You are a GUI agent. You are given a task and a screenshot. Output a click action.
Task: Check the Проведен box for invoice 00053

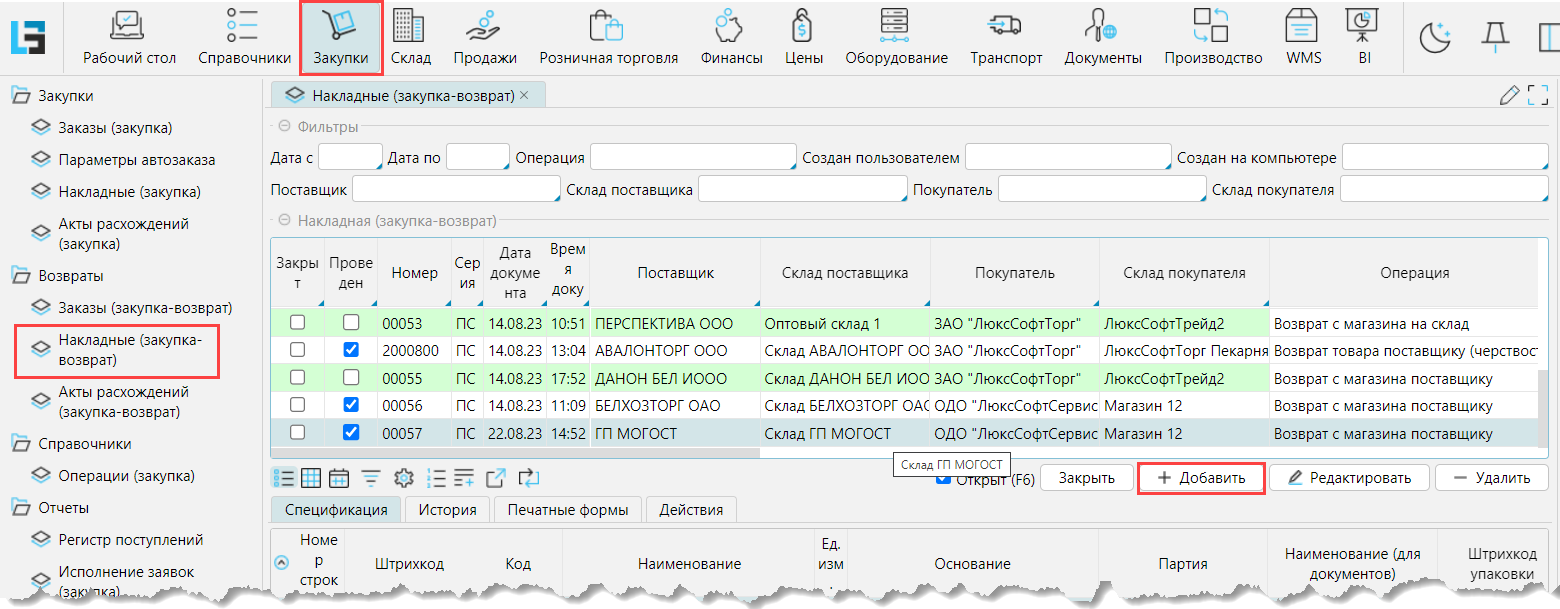pos(350,323)
